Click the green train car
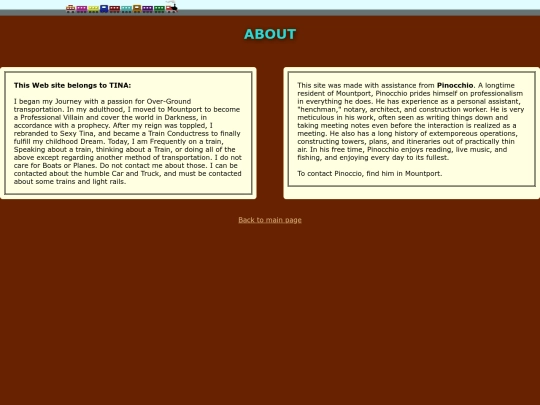 pos(159,9)
